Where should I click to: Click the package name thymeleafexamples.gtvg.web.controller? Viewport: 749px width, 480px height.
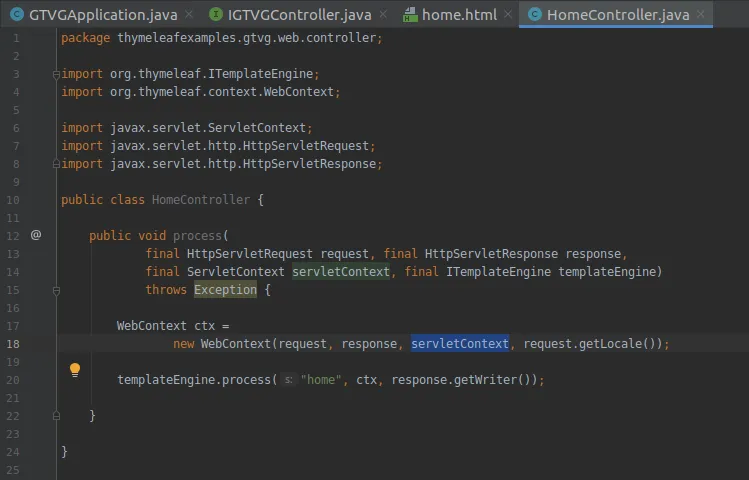click(x=246, y=38)
